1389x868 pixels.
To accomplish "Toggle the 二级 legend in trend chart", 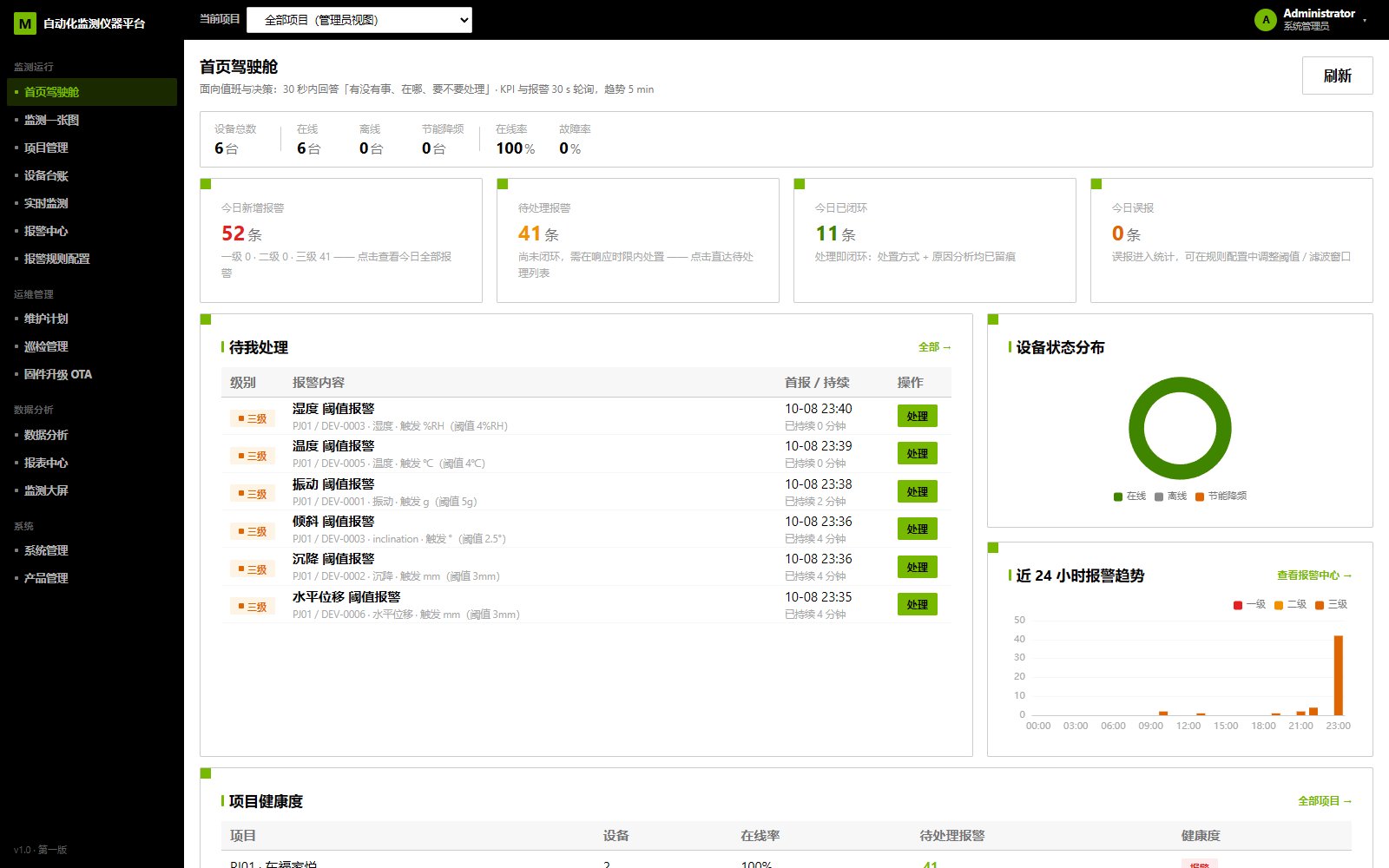I will (x=1290, y=605).
